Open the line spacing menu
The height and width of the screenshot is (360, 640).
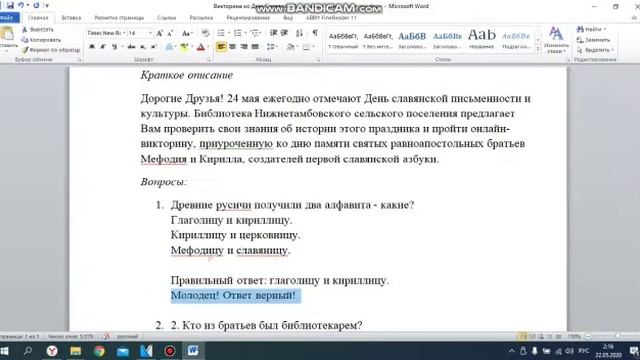tap(271, 47)
